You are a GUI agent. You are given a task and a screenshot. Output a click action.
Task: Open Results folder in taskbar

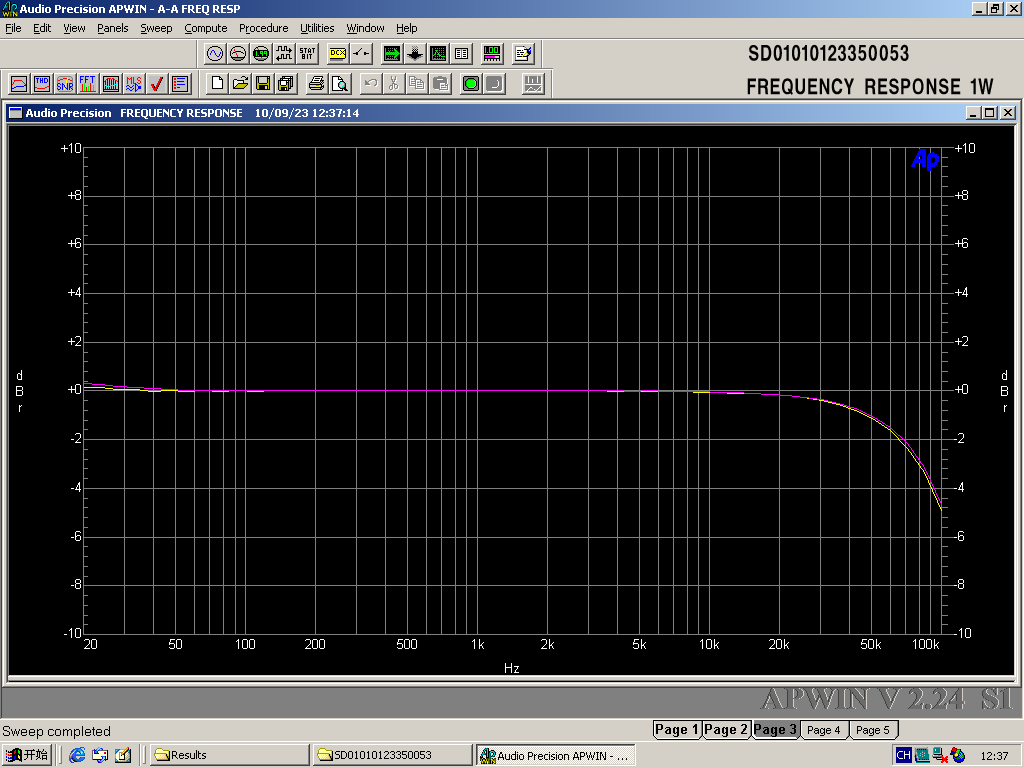(229, 755)
